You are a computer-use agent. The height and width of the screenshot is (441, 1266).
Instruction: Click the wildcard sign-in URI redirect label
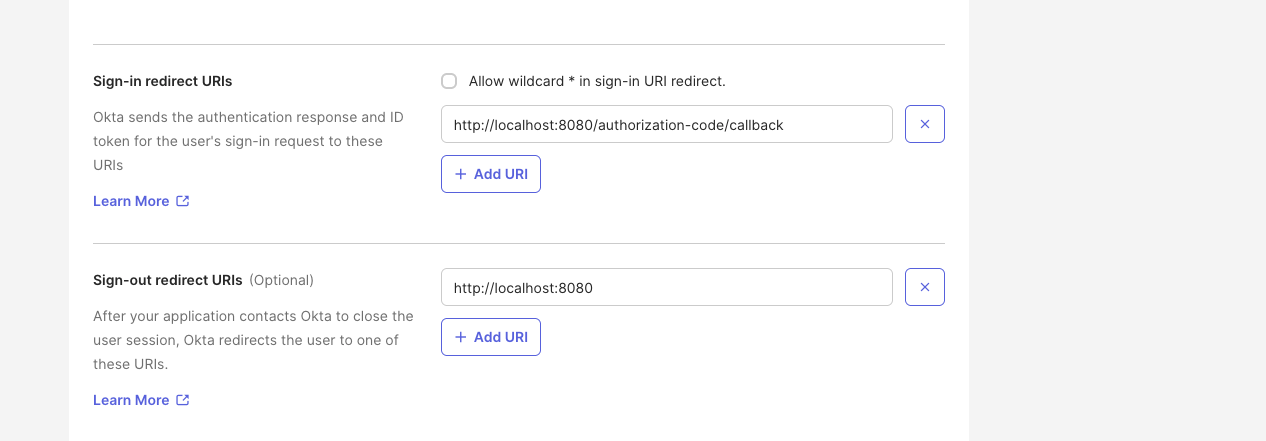[x=596, y=81]
